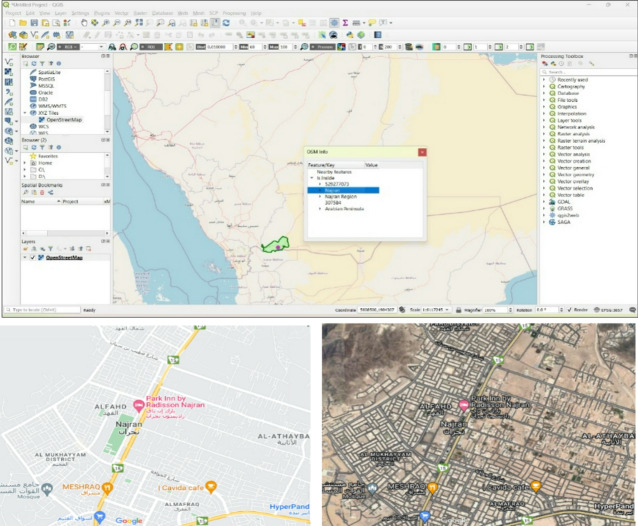The width and height of the screenshot is (638, 526).
Task: Click the New Geopackage Layer icon
Action: pyautogui.click(x=24, y=35)
